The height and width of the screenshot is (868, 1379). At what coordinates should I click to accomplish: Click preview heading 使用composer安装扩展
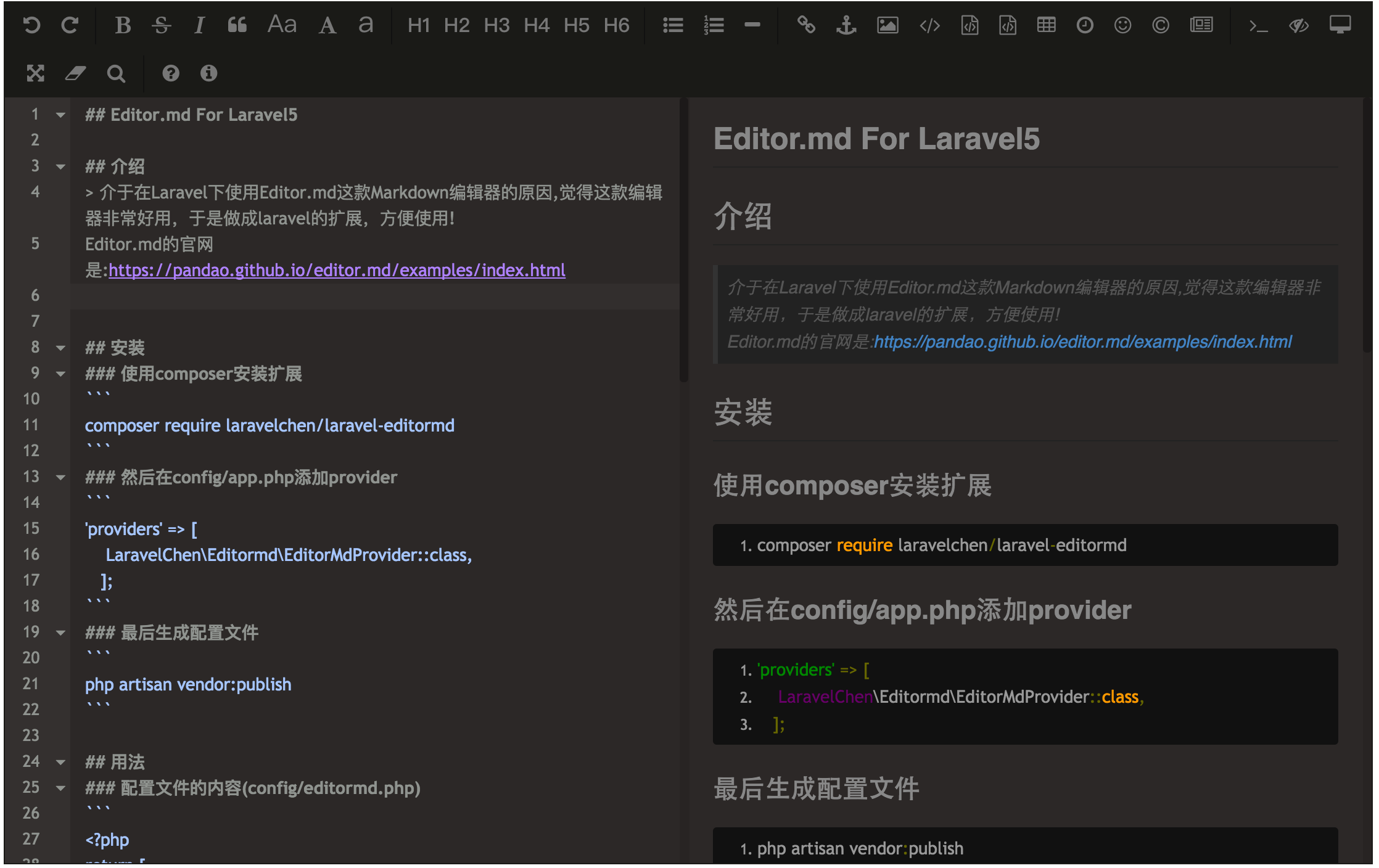tap(852, 486)
